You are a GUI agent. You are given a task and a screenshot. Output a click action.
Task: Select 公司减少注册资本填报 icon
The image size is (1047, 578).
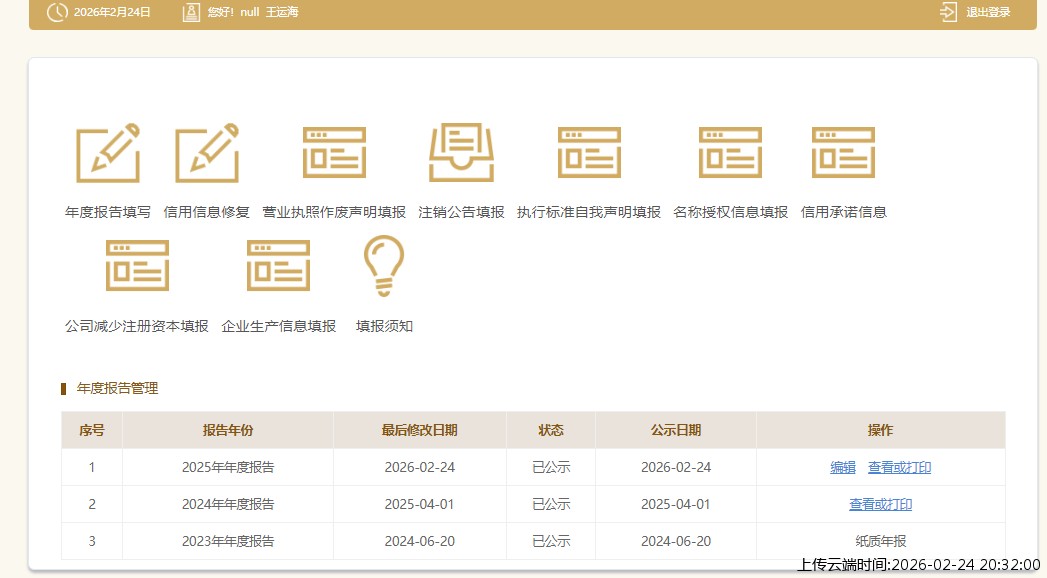(137, 265)
